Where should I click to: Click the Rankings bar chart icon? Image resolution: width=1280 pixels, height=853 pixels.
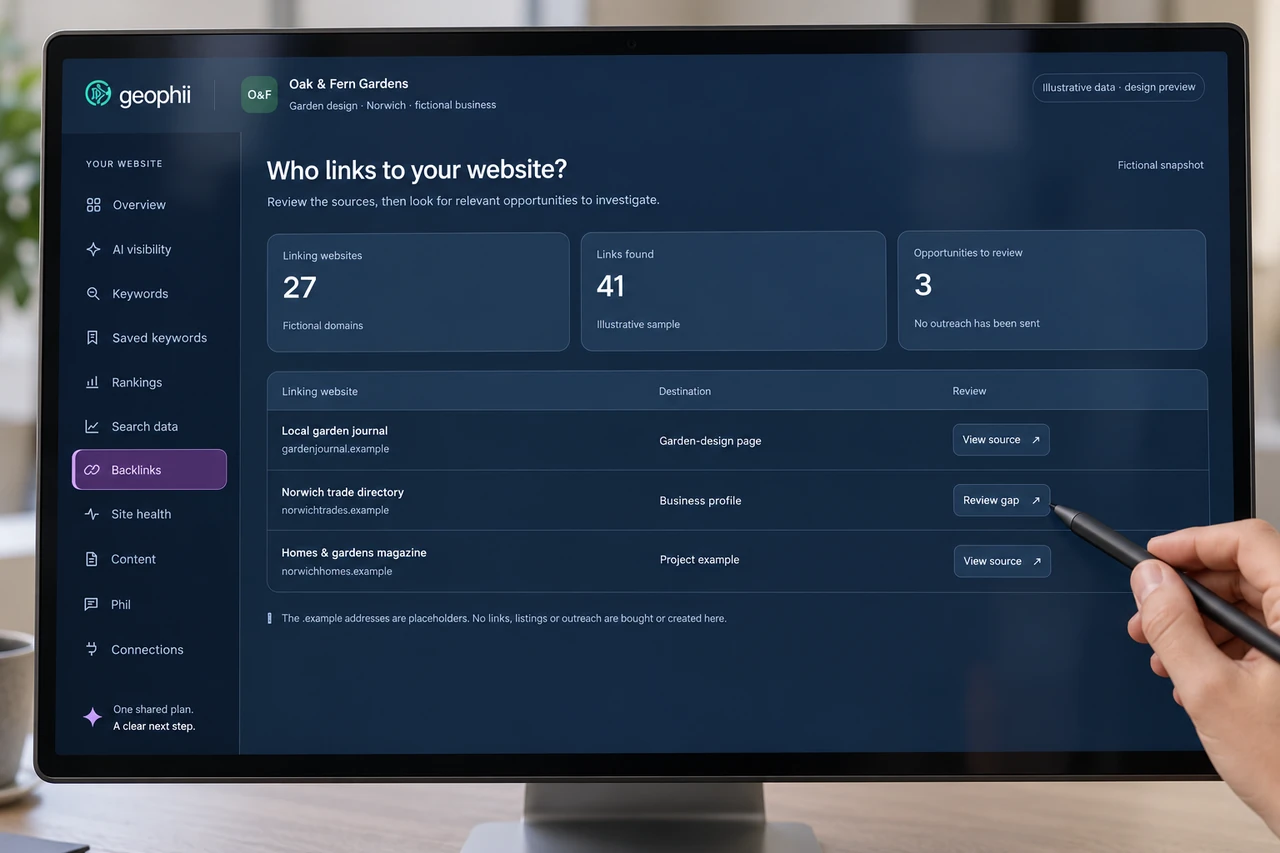pos(92,382)
